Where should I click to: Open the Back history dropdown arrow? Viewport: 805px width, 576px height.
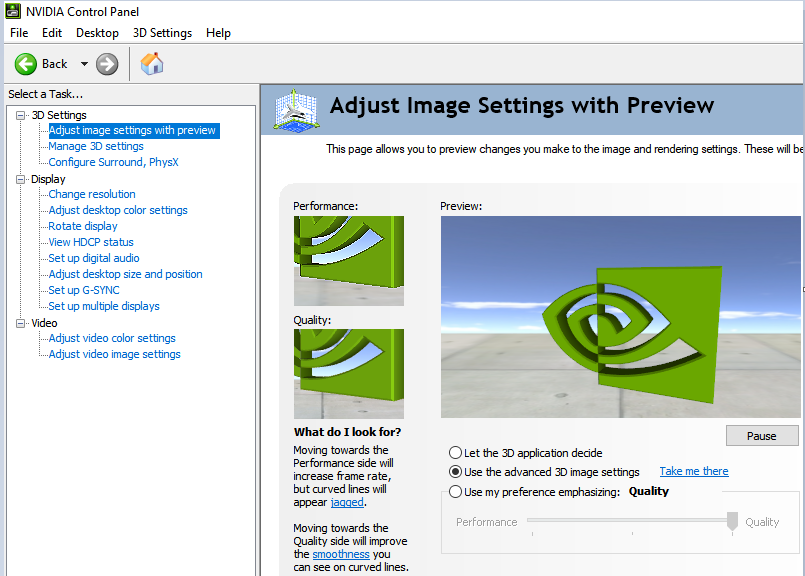(84, 64)
